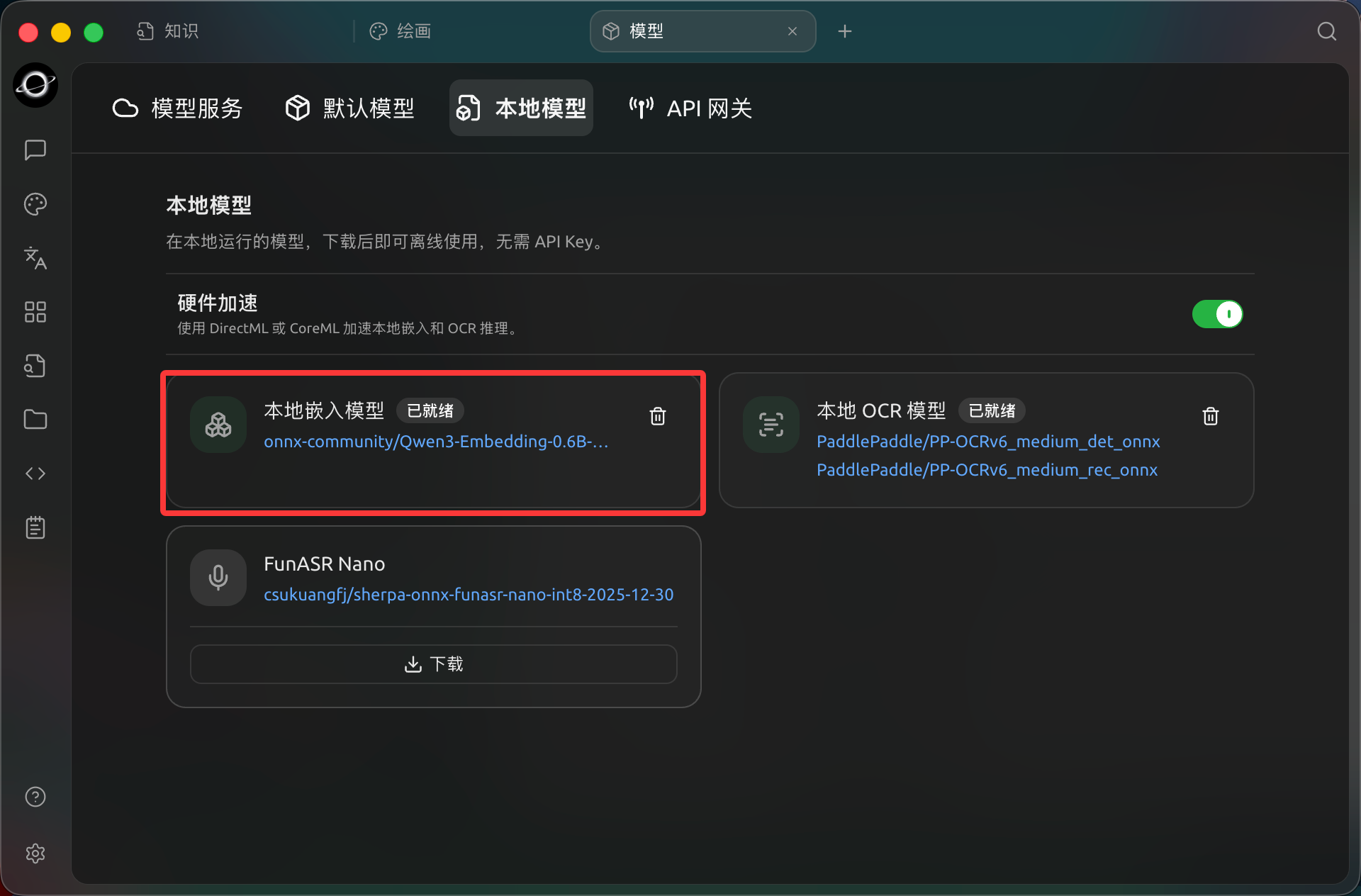The width and height of the screenshot is (1361, 896).
Task: Open the PP-OCRv6_medium_rec_onnx link
Action: click(x=987, y=470)
